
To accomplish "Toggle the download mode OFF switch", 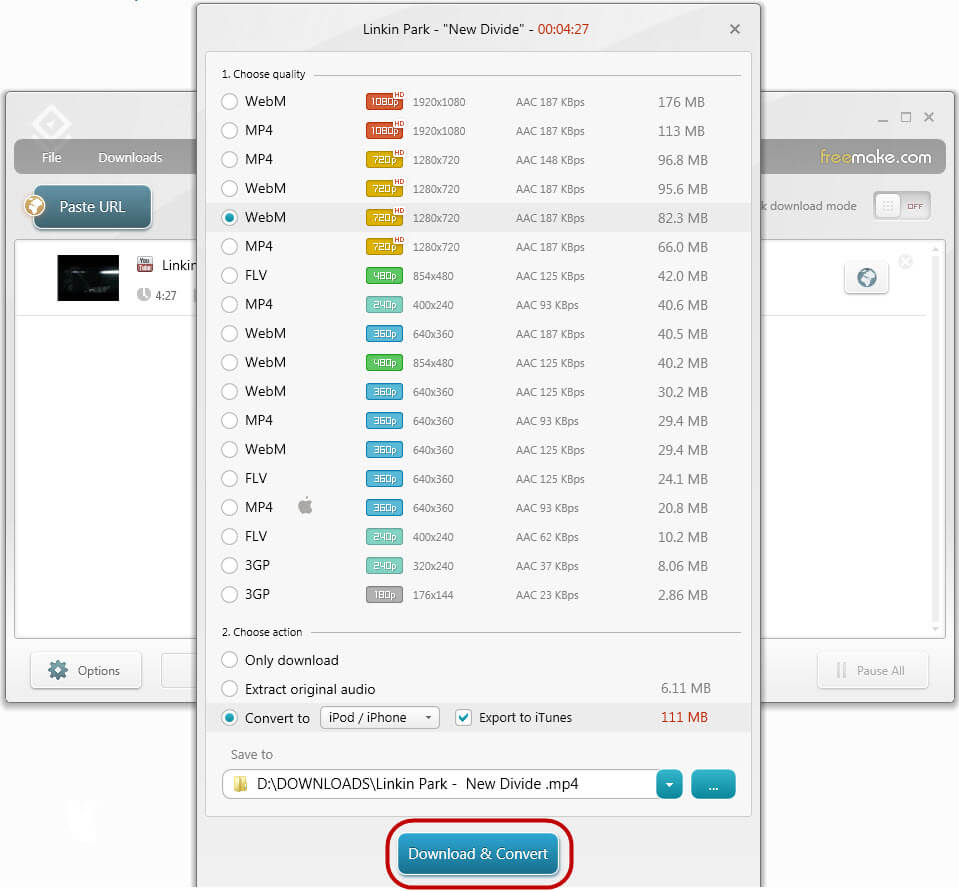I will (x=902, y=206).
